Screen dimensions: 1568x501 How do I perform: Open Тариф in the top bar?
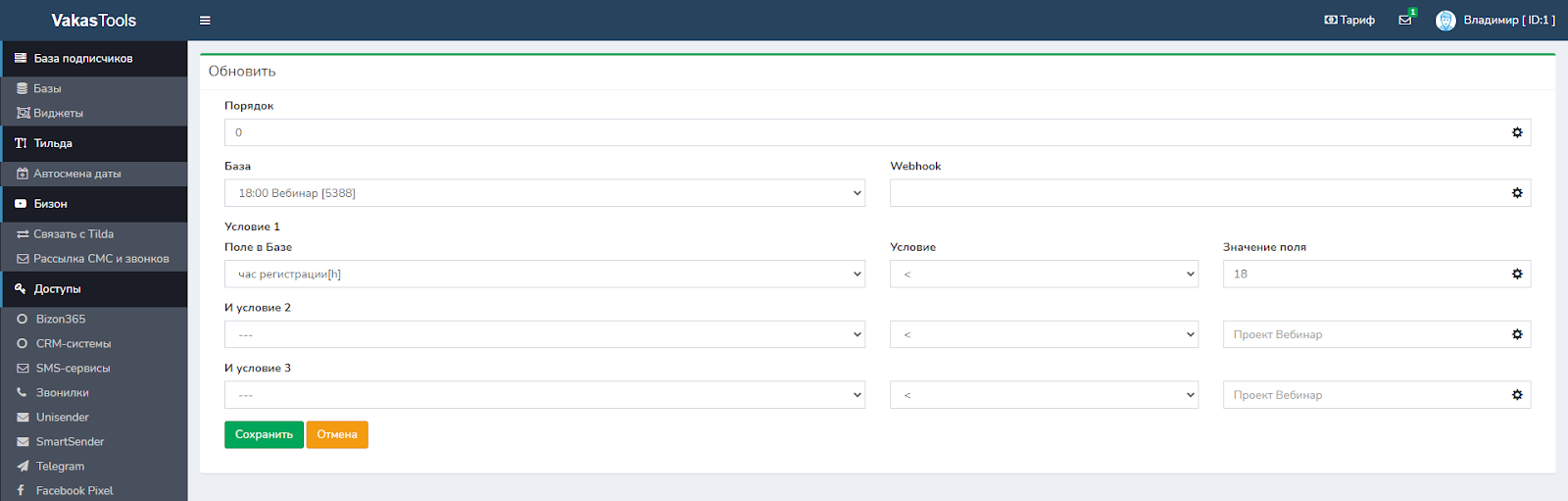click(1349, 20)
